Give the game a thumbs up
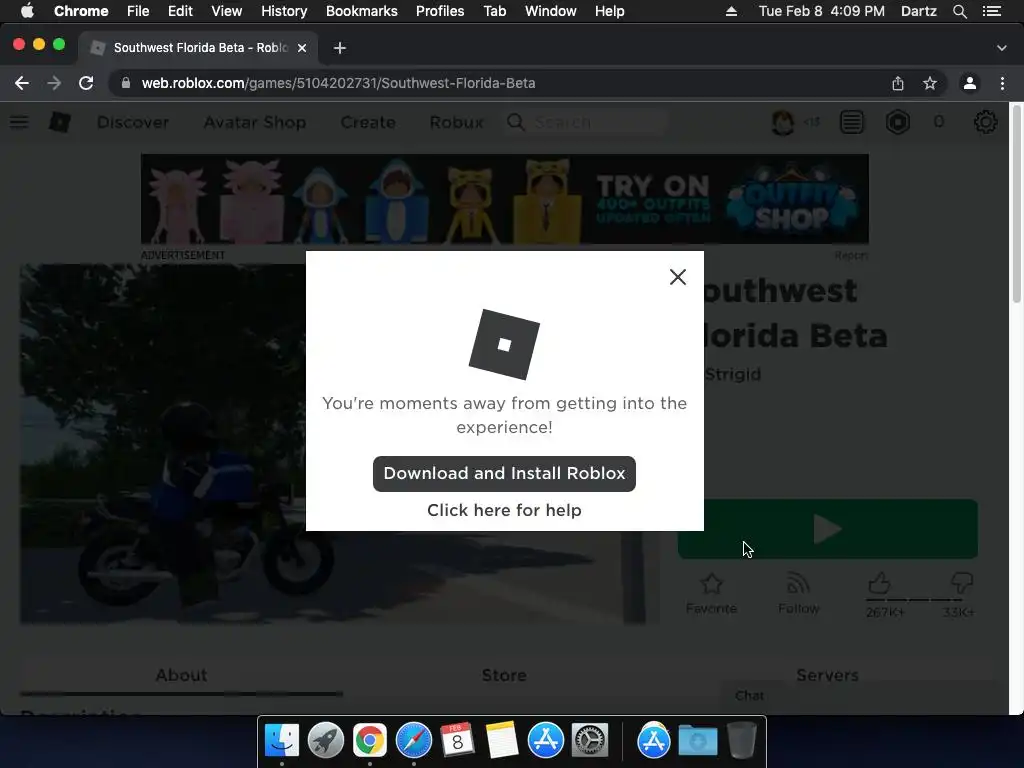Screen dimensions: 1024x768 pos(880,583)
